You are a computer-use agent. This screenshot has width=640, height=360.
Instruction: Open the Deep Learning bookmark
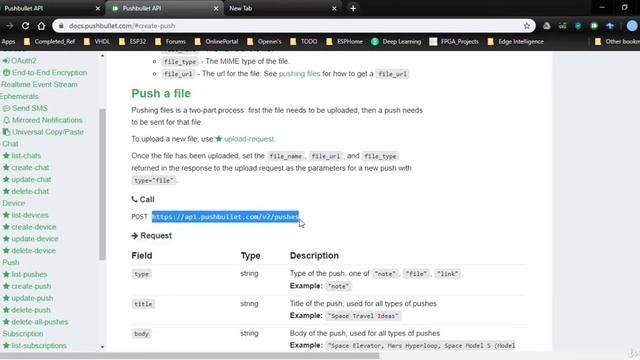click(x=396, y=41)
